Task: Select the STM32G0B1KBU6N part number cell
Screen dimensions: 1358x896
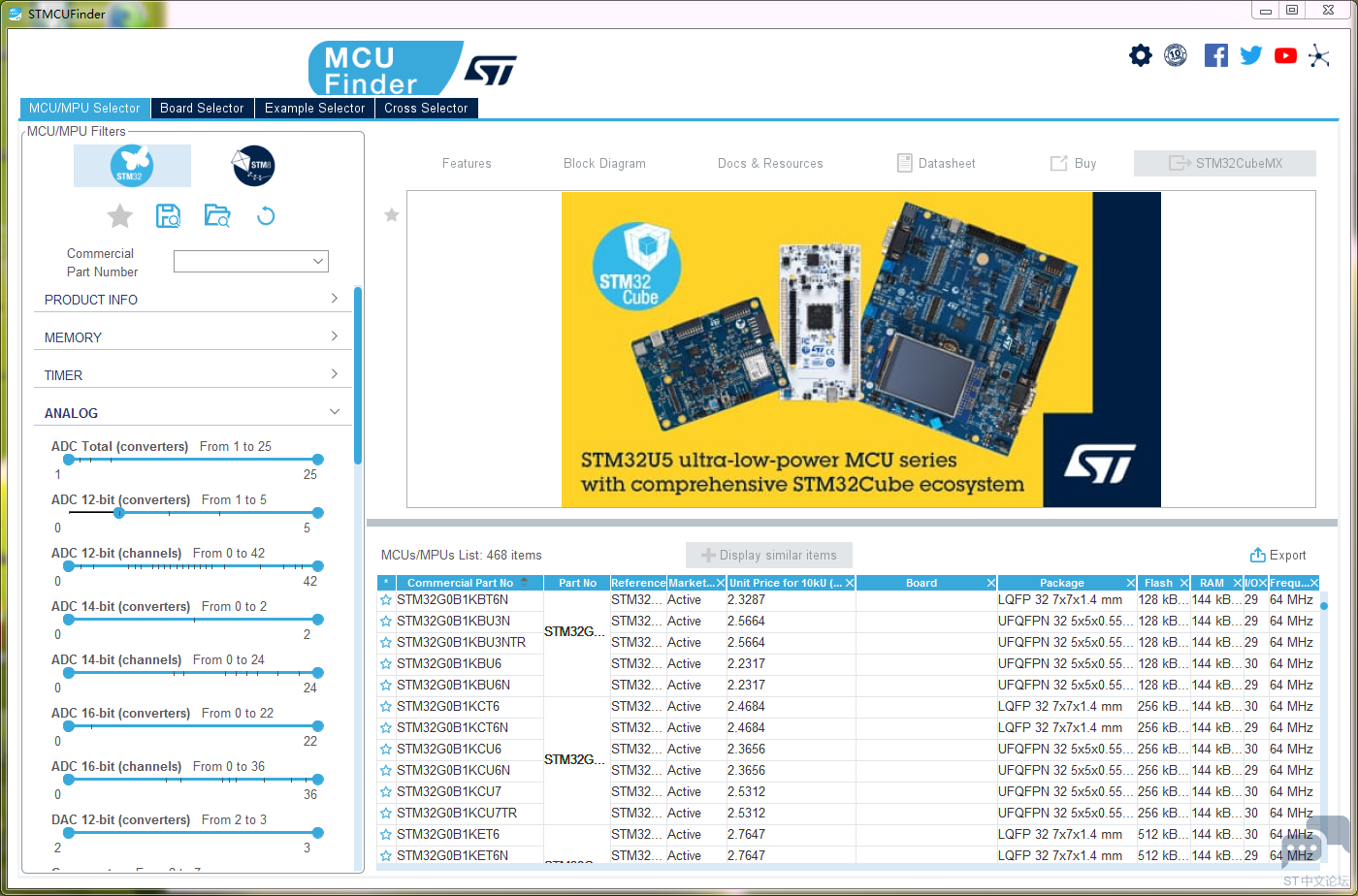Action: click(x=469, y=686)
